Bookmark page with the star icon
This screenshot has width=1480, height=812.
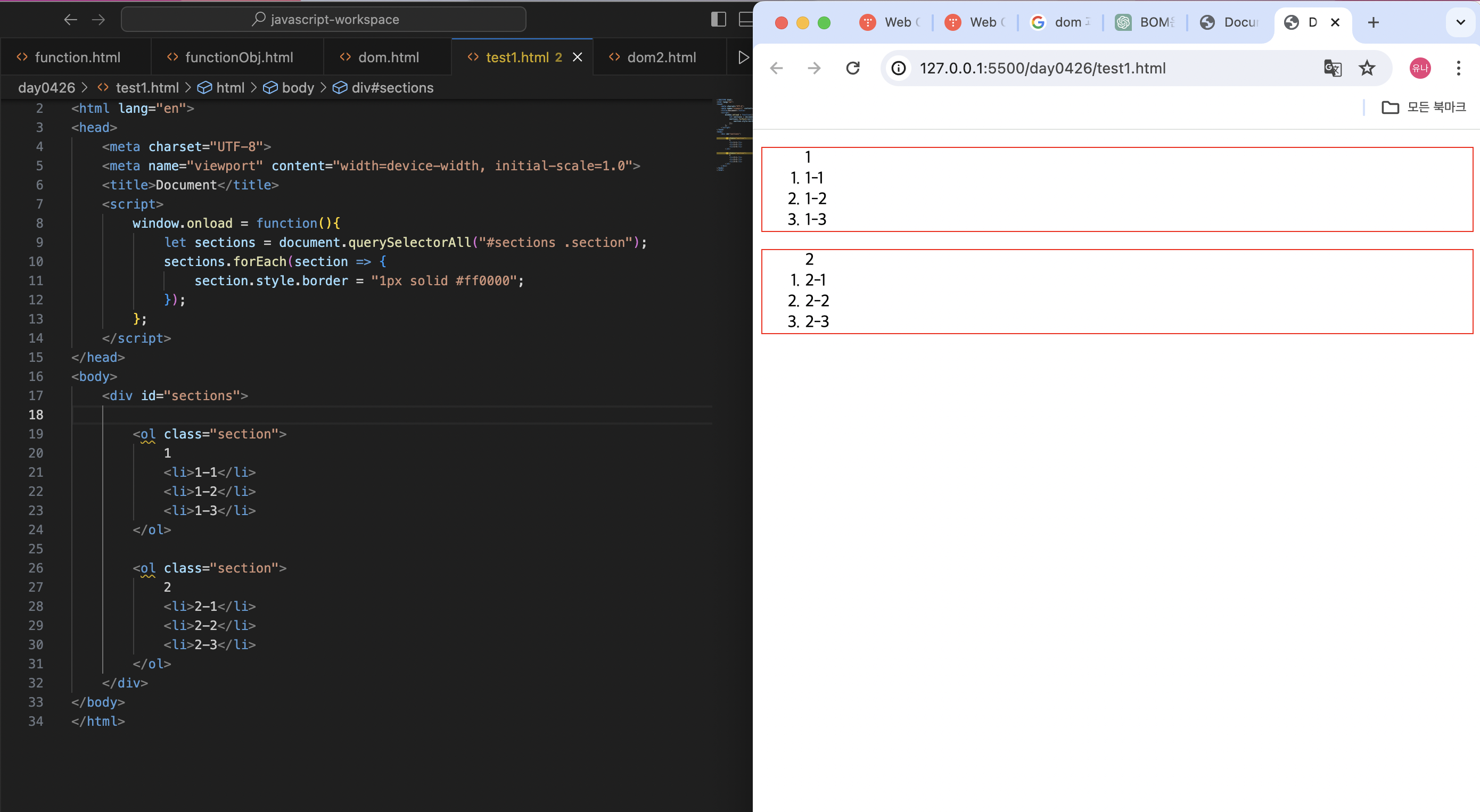[x=1367, y=68]
